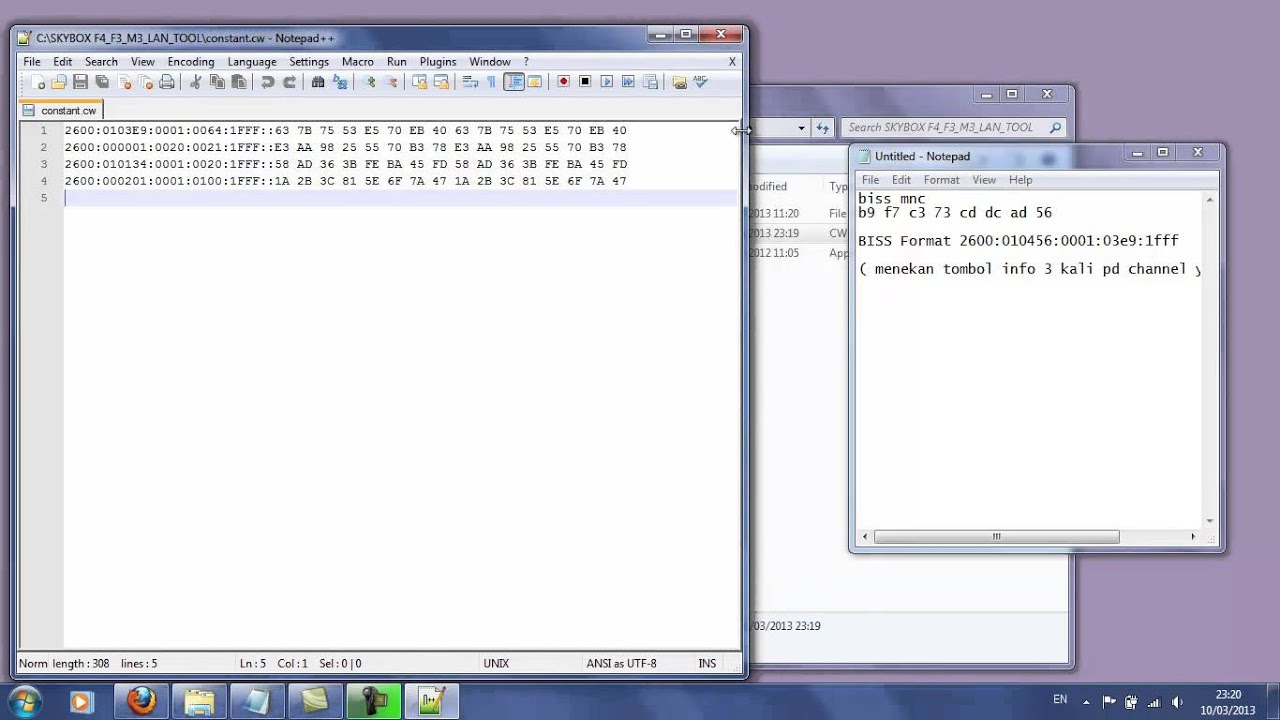1280x720 pixels.
Task: Save the file with the floppy icon
Action: (80, 82)
